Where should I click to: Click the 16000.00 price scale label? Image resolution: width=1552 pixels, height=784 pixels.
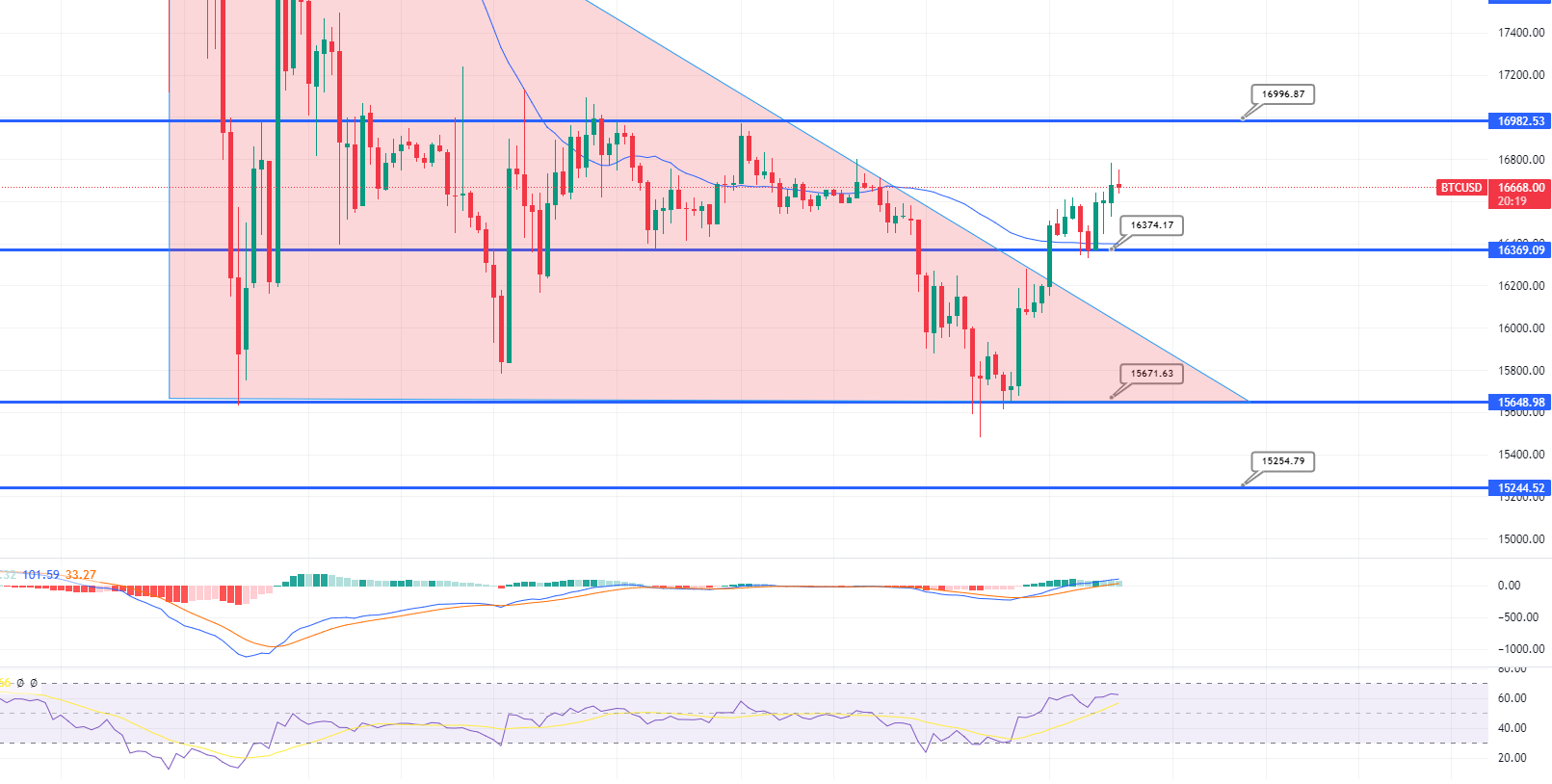point(1521,328)
